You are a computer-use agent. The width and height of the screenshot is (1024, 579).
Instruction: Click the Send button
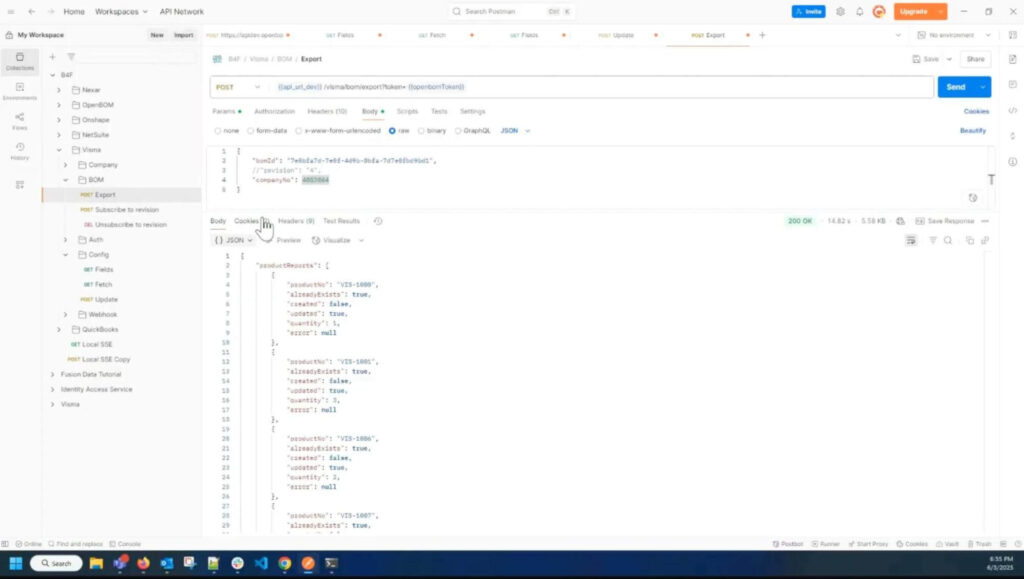(956, 87)
